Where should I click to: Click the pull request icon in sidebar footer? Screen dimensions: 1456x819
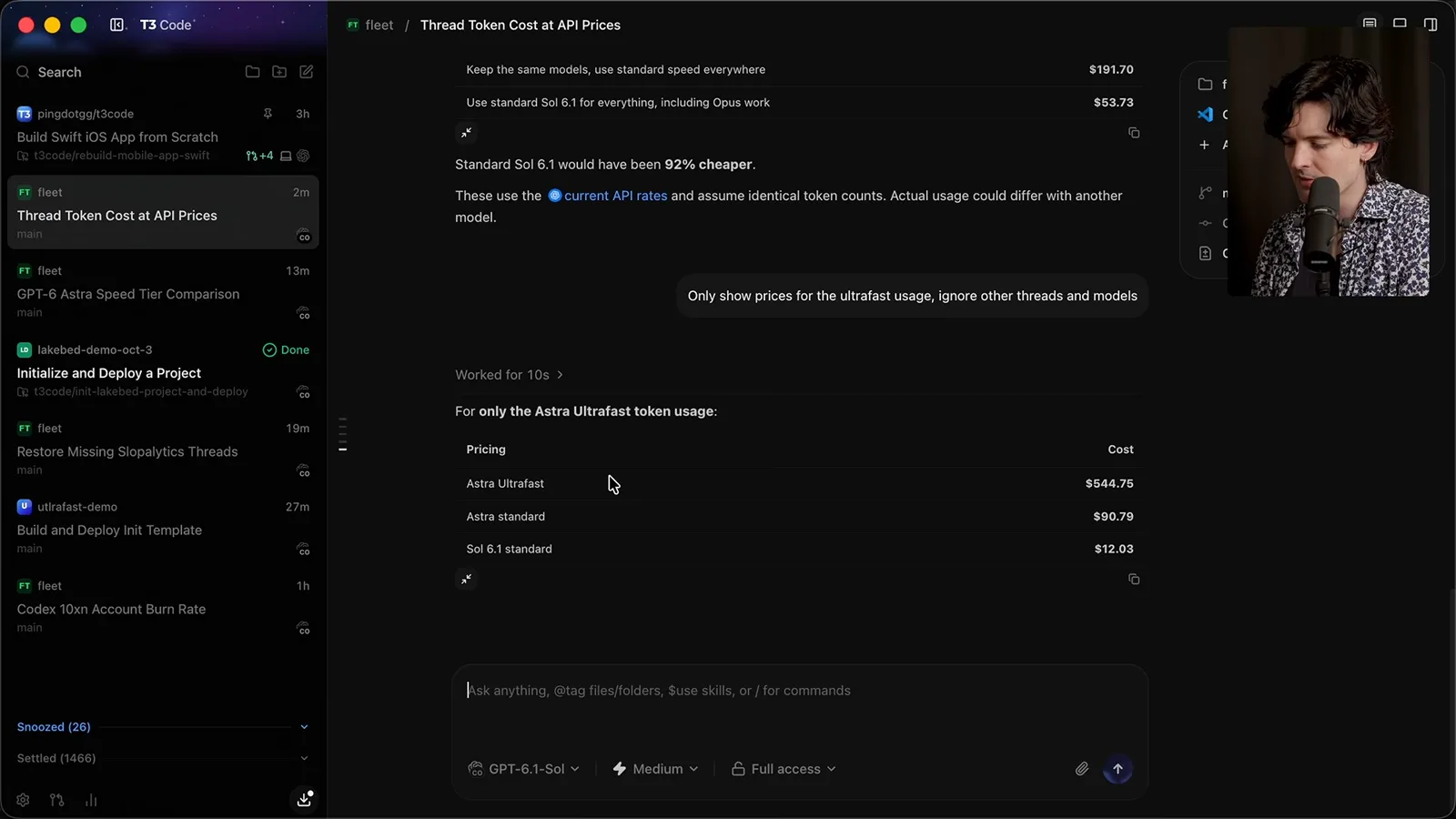tap(57, 800)
